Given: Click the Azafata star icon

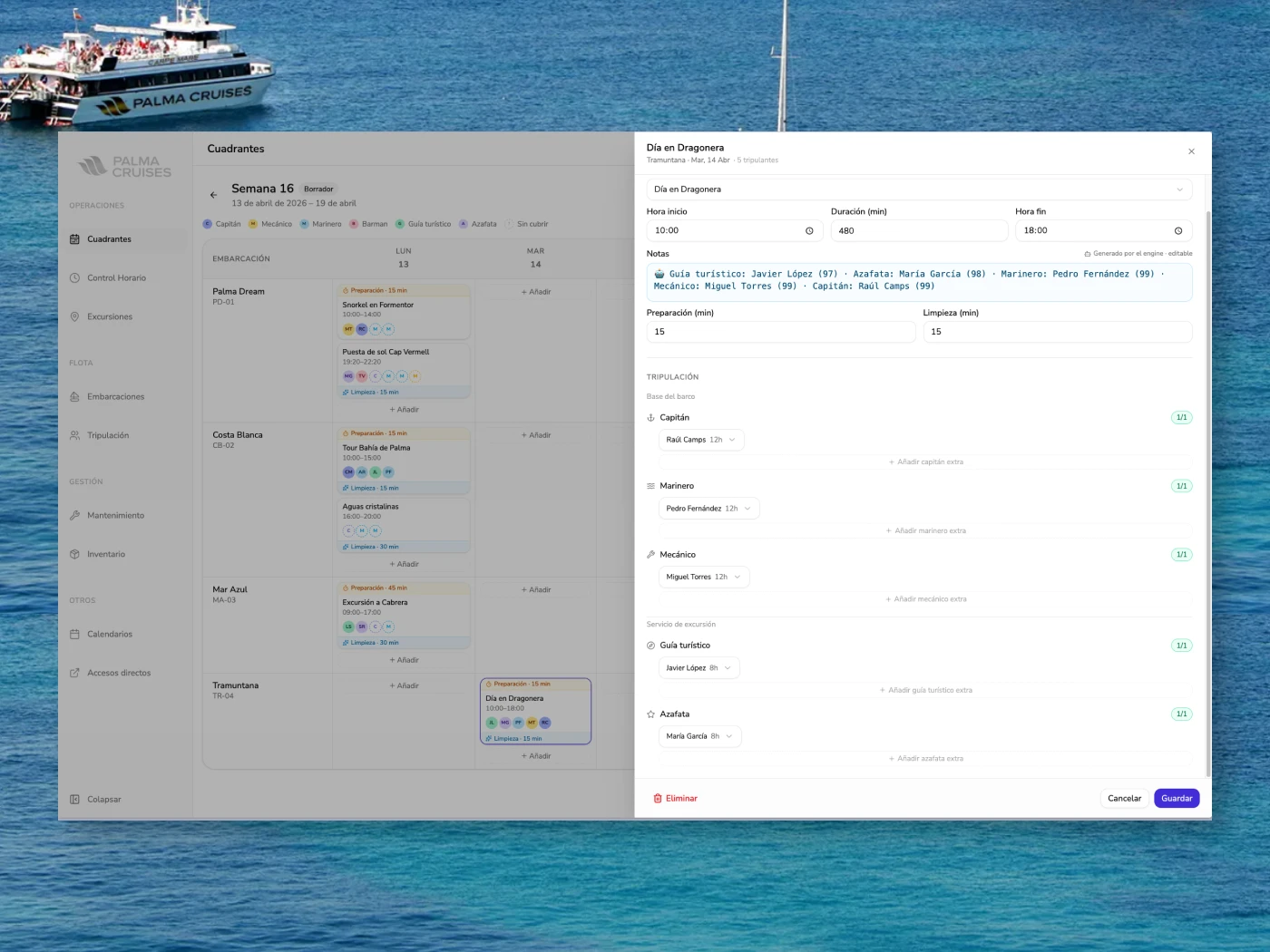Looking at the screenshot, I should tap(650, 714).
